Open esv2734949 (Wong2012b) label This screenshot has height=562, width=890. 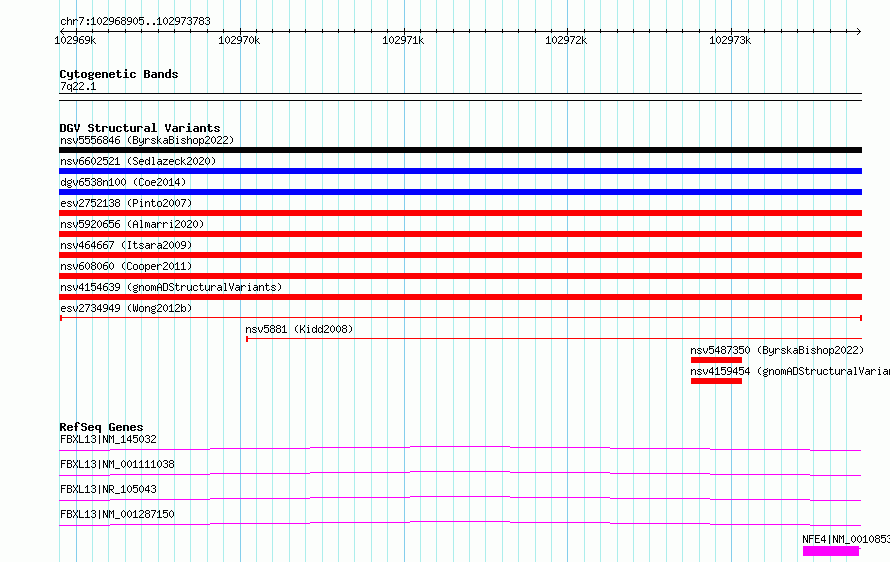pos(126,308)
